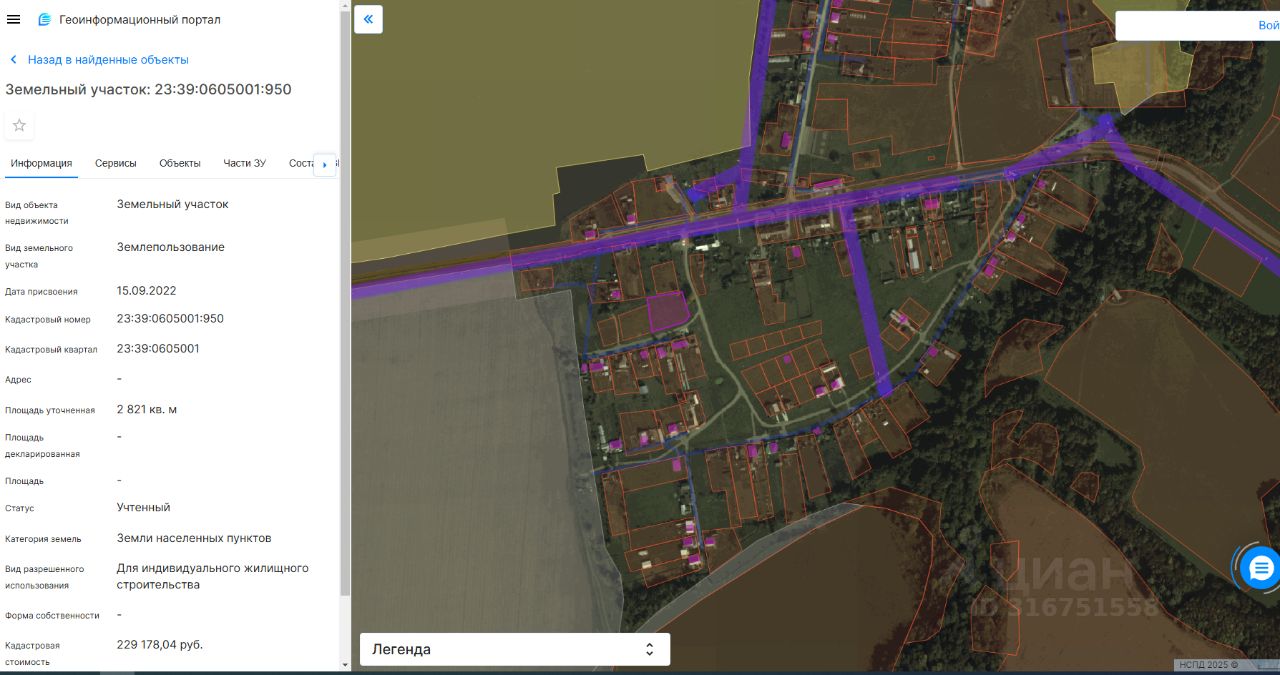Click the date value 15.09.2022
The width and height of the screenshot is (1280, 675).
tap(146, 291)
